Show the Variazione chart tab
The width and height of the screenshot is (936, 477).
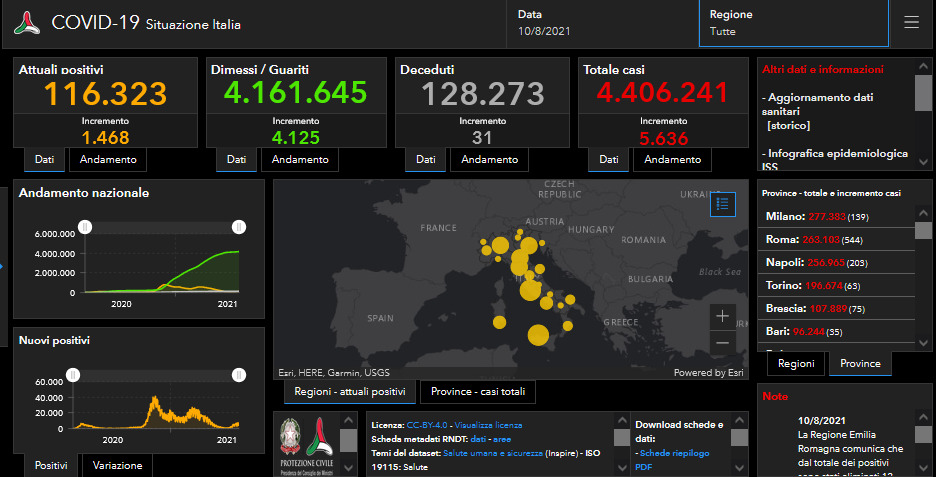[117, 465]
